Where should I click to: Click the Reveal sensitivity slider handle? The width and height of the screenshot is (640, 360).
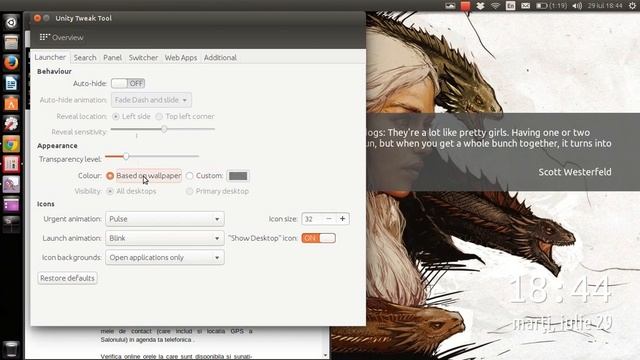[x=164, y=129]
